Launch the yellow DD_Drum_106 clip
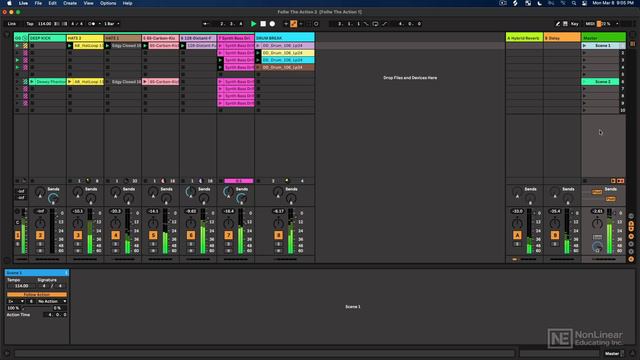640x360 pixels. 258,53
